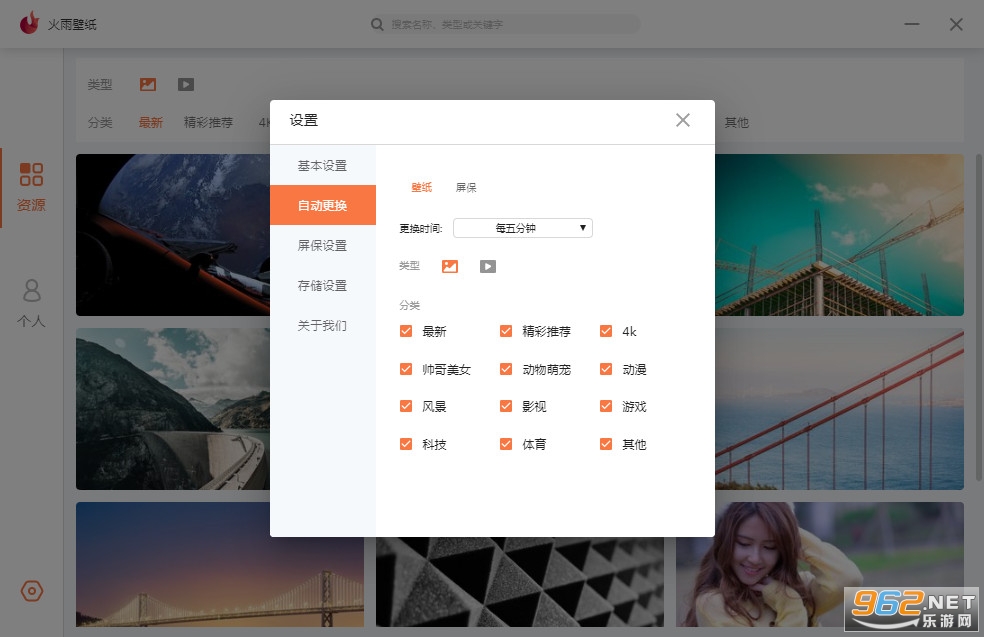Open the 屏保设置 settings tab
Image resolution: width=984 pixels, height=637 pixels.
tap(323, 245)
